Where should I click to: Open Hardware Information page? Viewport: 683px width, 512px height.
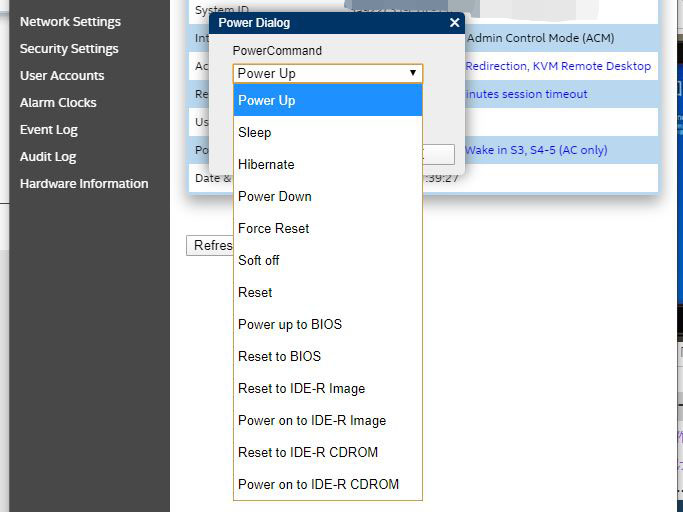84,184
